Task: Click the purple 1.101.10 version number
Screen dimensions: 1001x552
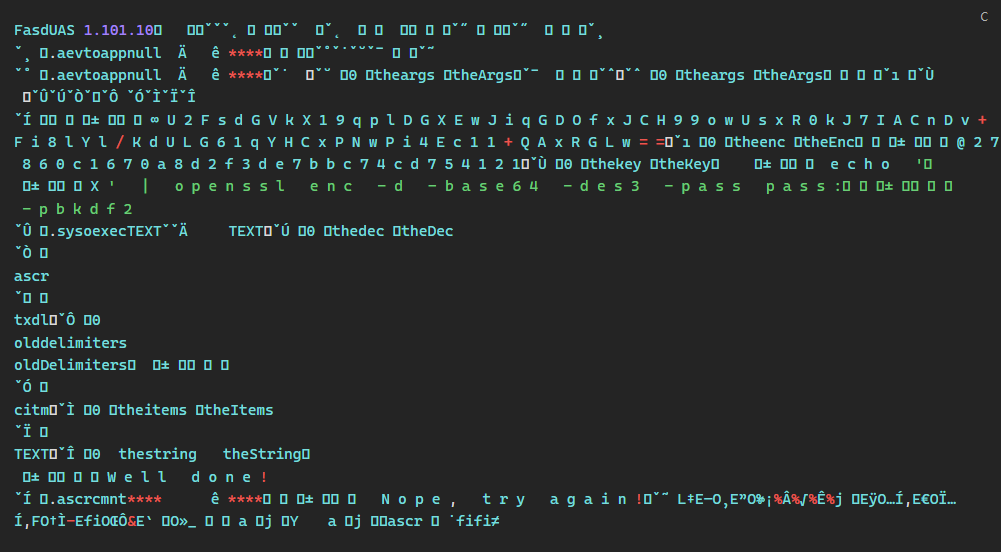Action: 117,31
